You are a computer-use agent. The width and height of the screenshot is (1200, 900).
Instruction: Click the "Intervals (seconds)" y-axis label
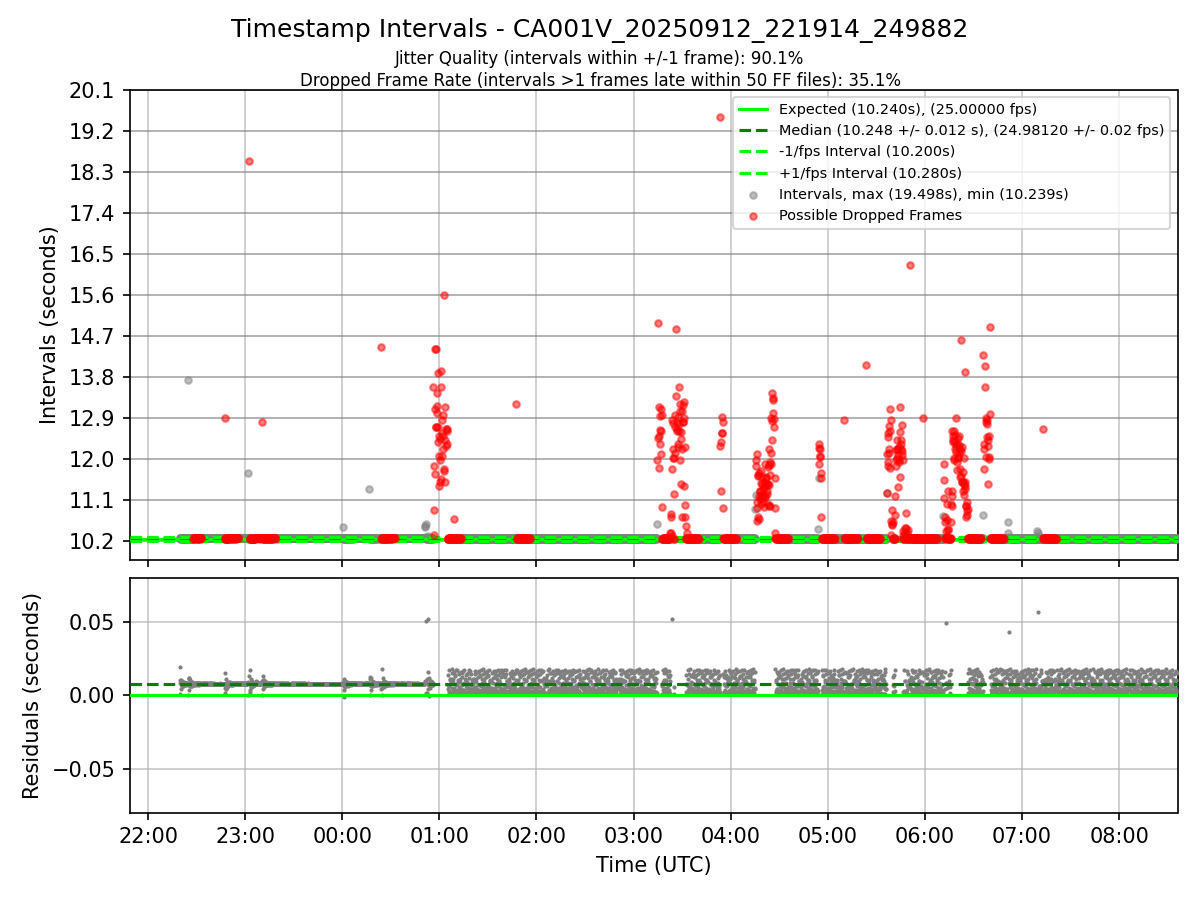coord(49,325)
